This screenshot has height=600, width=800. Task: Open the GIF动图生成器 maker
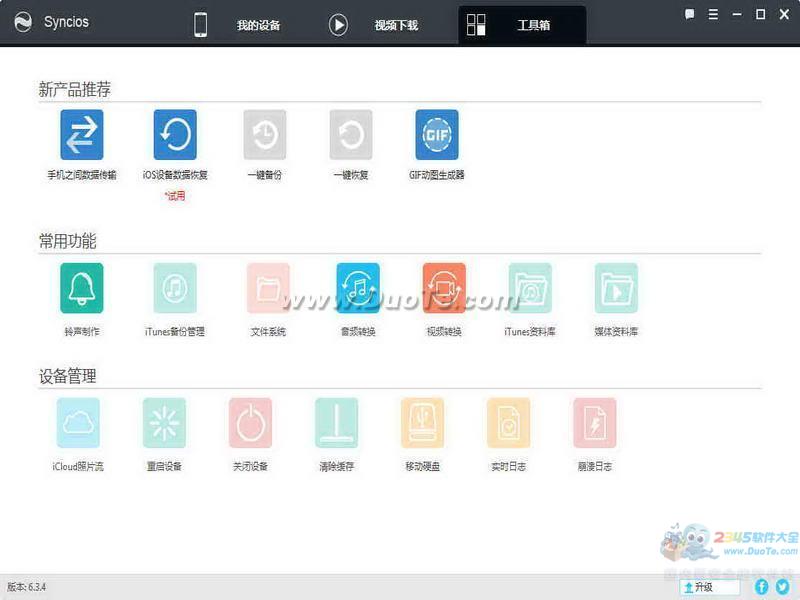coord(437,135)
